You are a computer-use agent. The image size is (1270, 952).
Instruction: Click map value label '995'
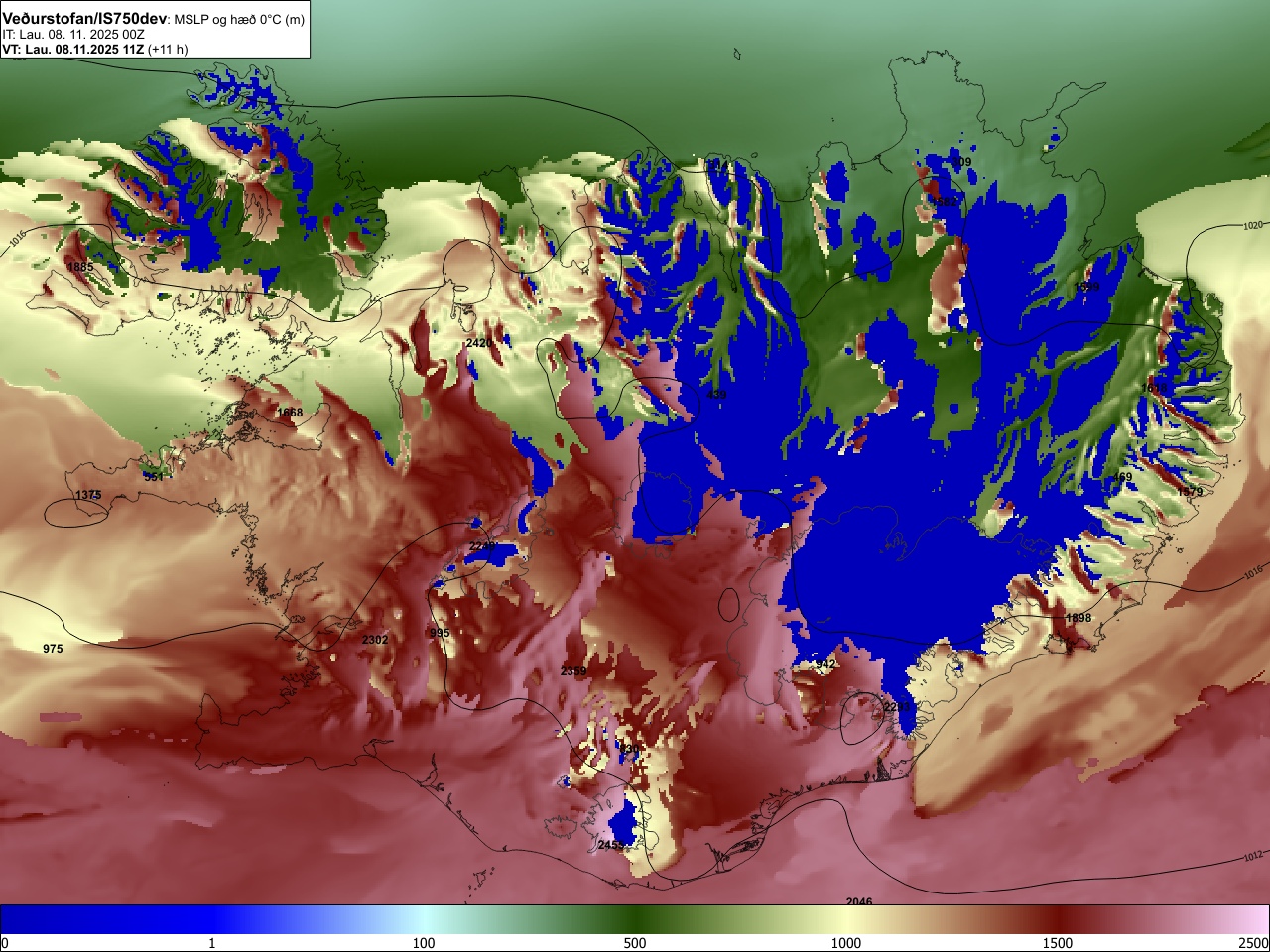click(440, 633)
